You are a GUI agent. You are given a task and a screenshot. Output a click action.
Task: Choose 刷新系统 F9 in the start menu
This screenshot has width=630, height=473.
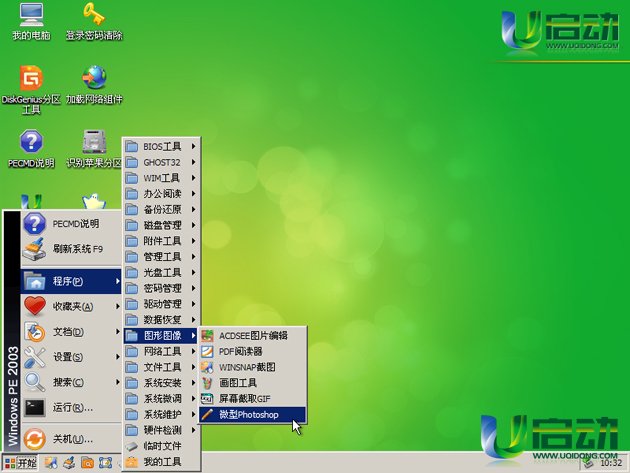[71, 249]
